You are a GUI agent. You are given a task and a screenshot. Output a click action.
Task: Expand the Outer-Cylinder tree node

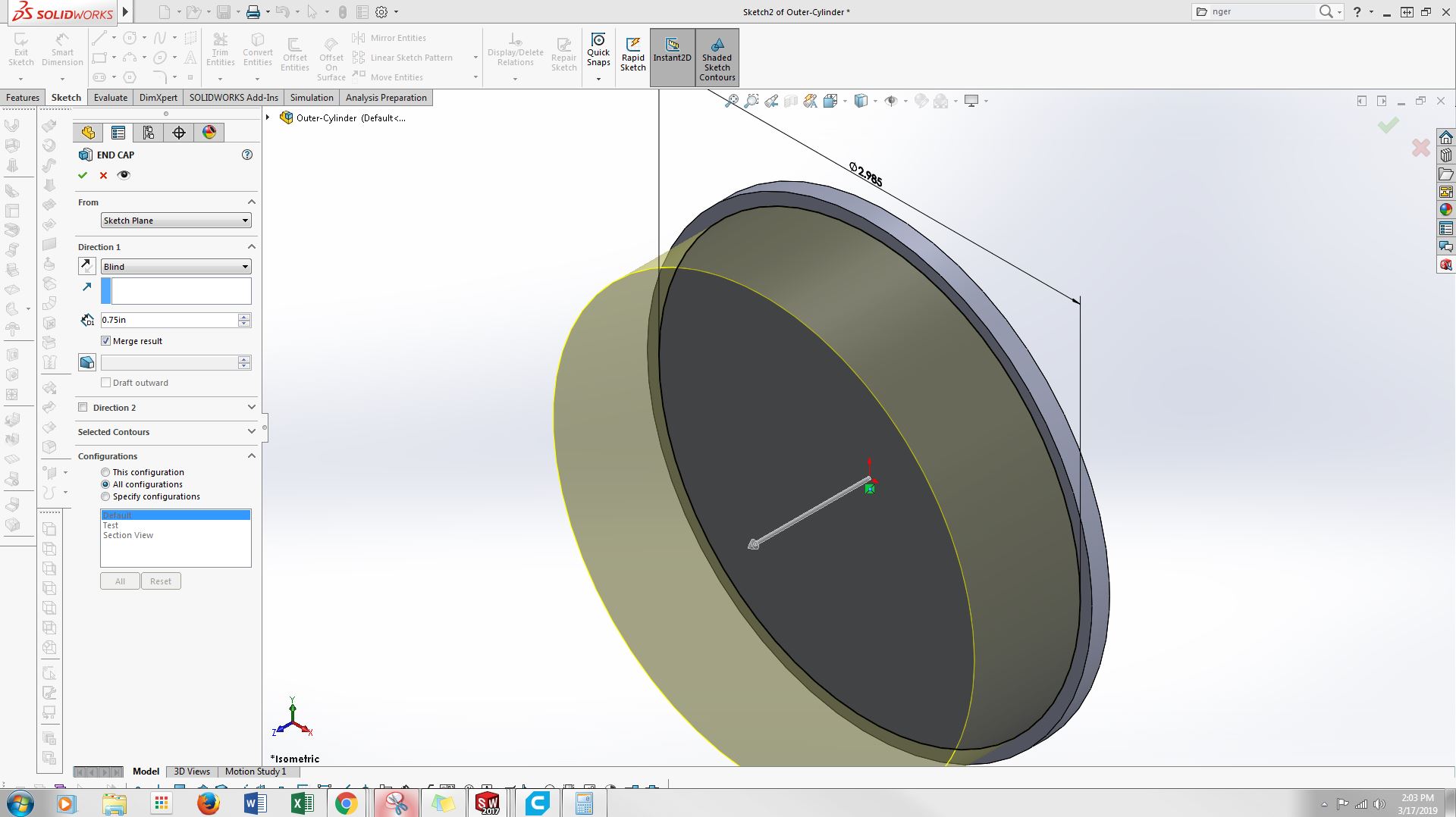[268, 117]
